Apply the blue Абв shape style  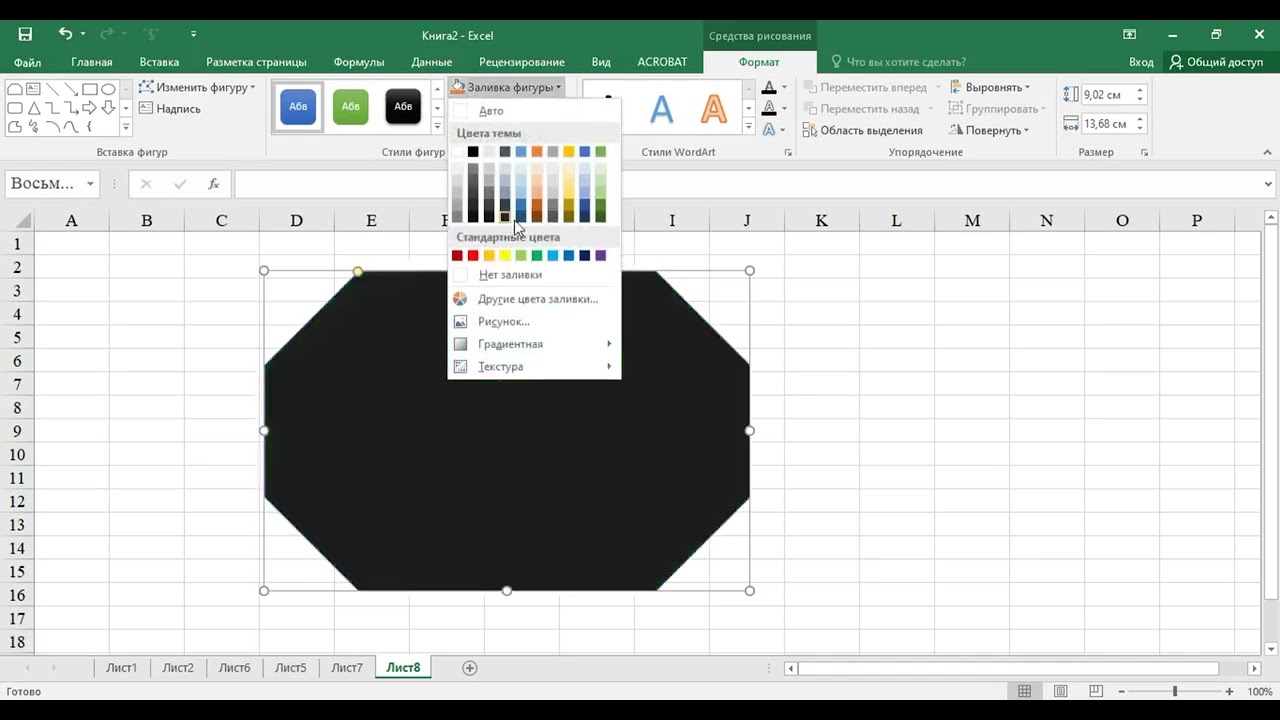(x=298, y=107)
